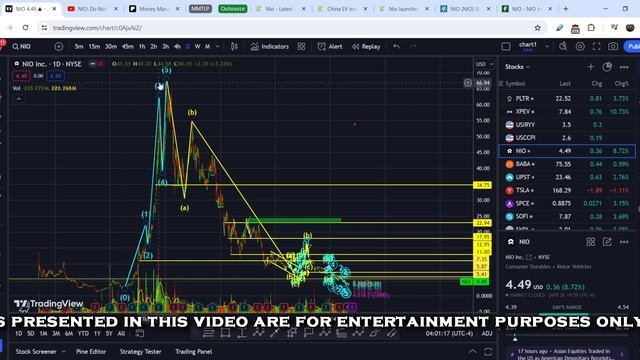Open chart settings hexagon icon

580,47
